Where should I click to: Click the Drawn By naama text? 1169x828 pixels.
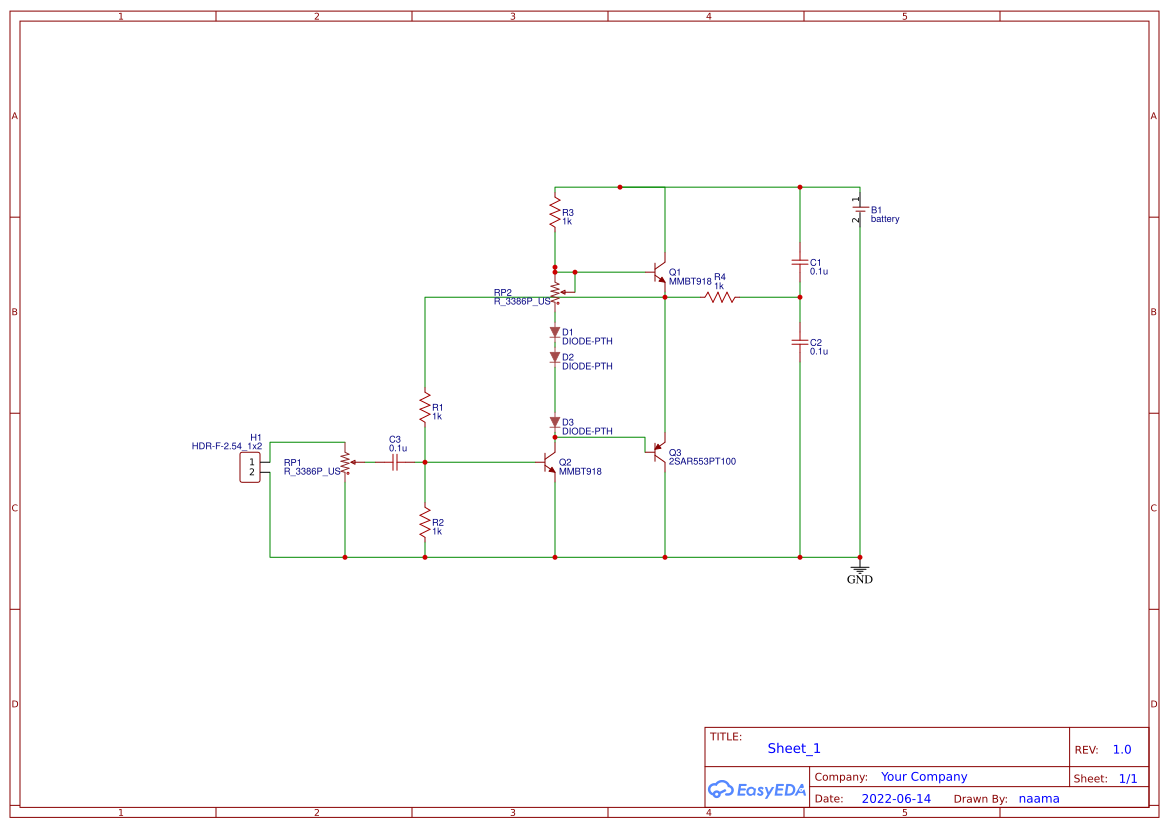(1038, 798)
